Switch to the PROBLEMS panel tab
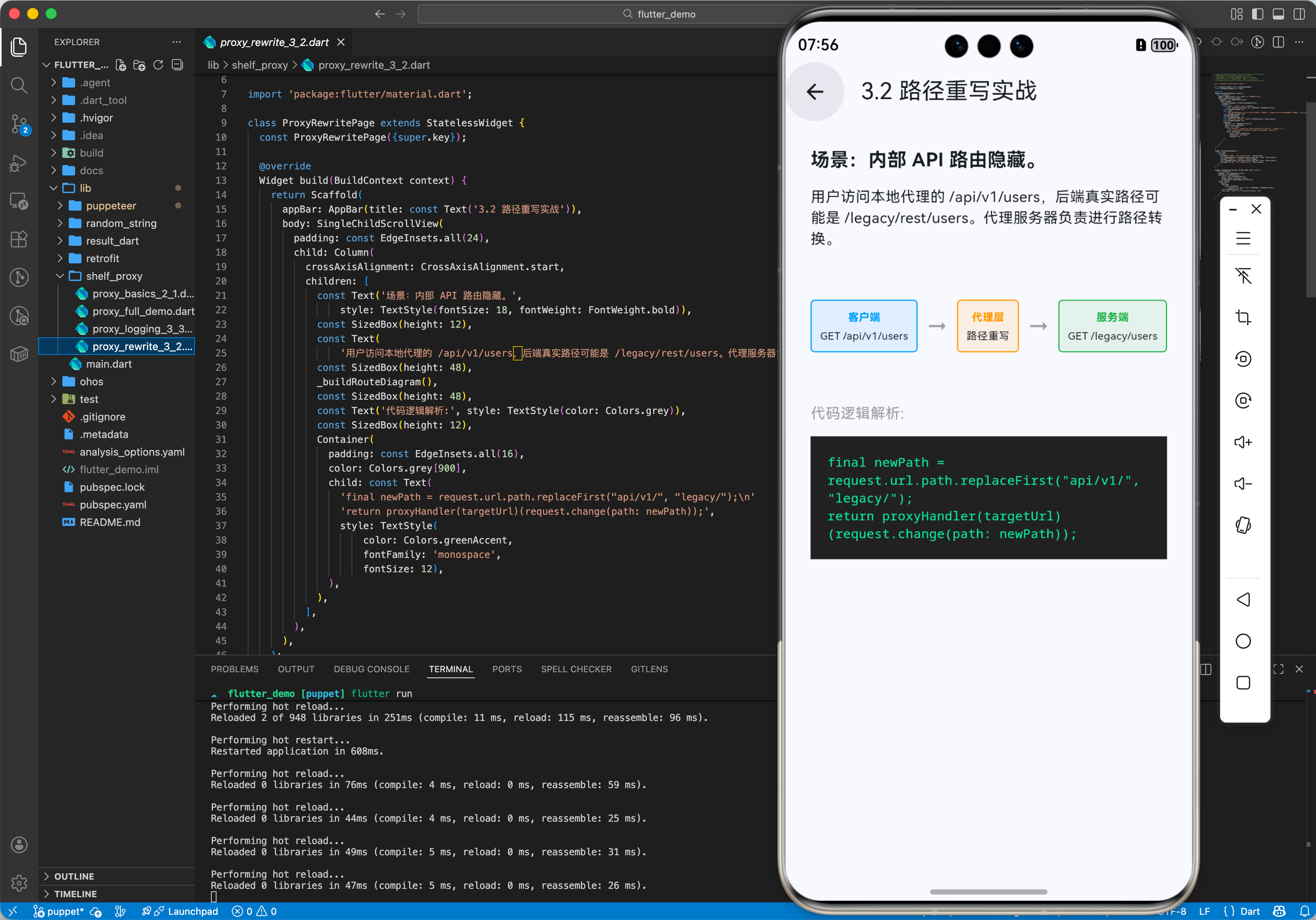 pos(235,669)
